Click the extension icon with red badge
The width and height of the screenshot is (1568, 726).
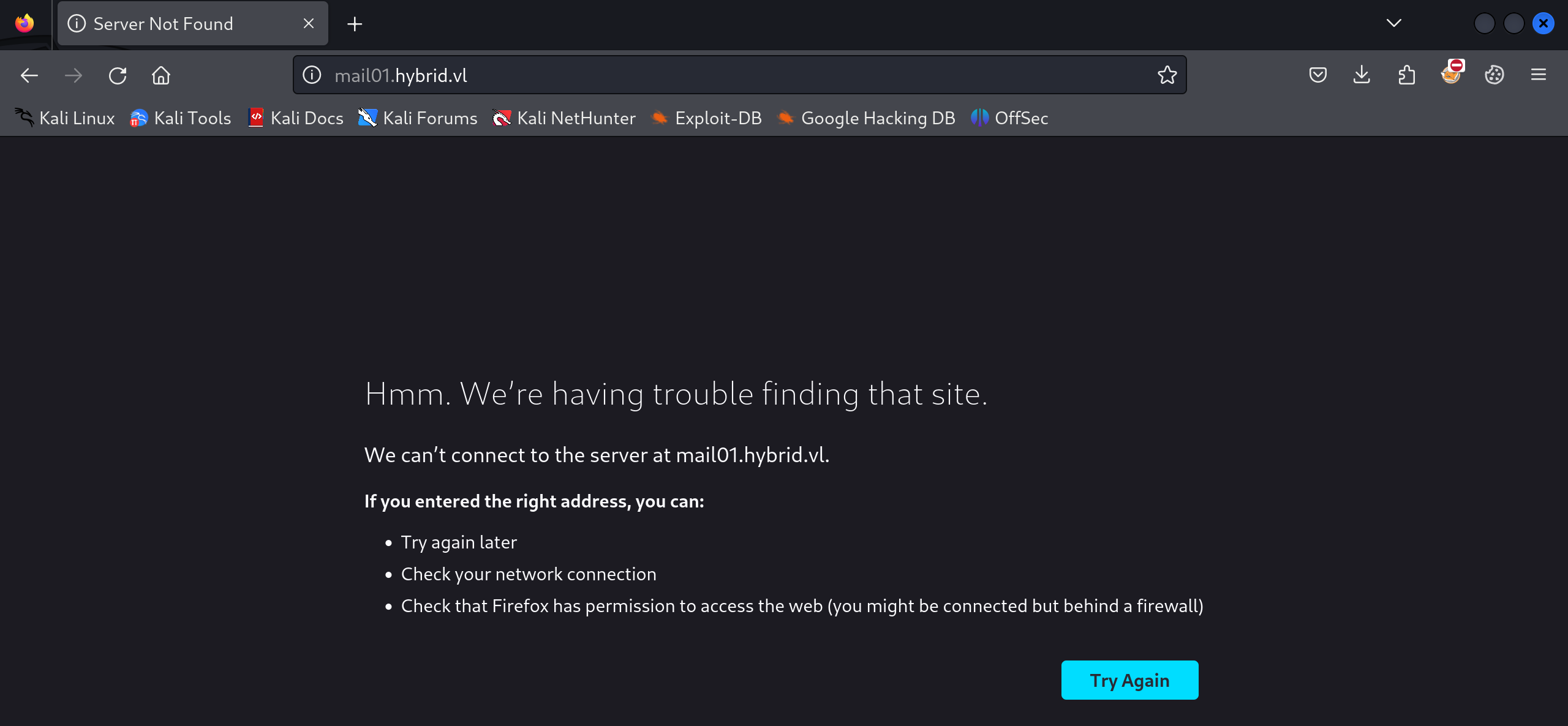click(x=1451, y=74)
